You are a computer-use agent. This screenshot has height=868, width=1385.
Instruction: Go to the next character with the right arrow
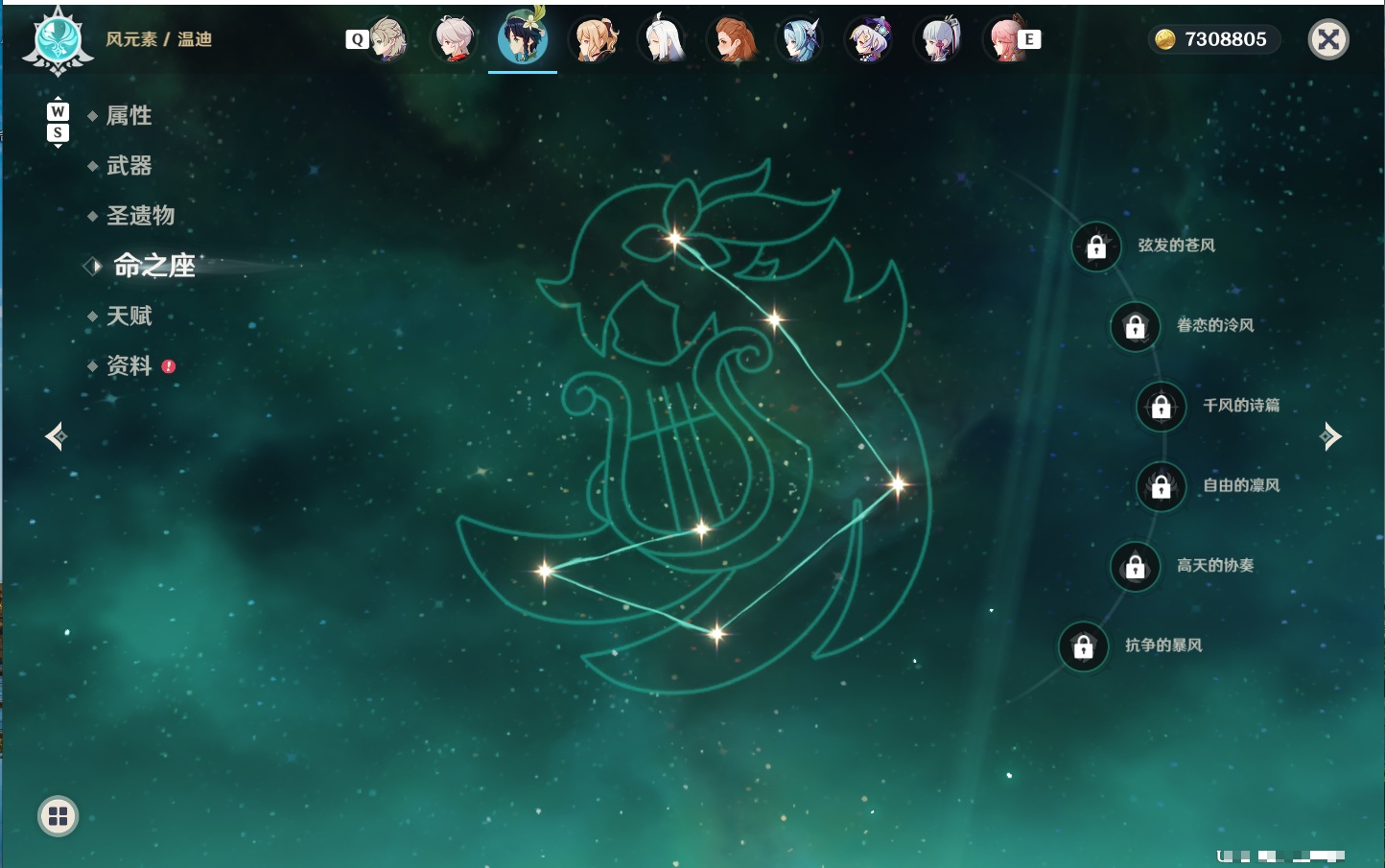(1330, 436)
